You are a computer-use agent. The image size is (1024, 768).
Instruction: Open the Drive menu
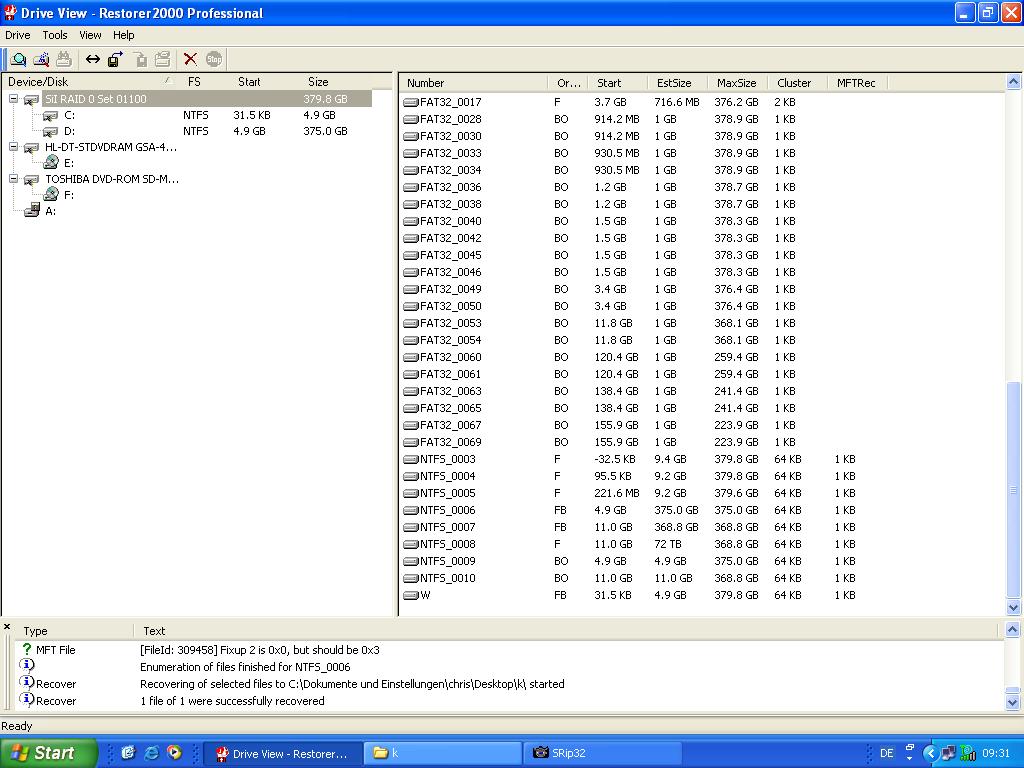pyautogui.click(x=18, y=35)
